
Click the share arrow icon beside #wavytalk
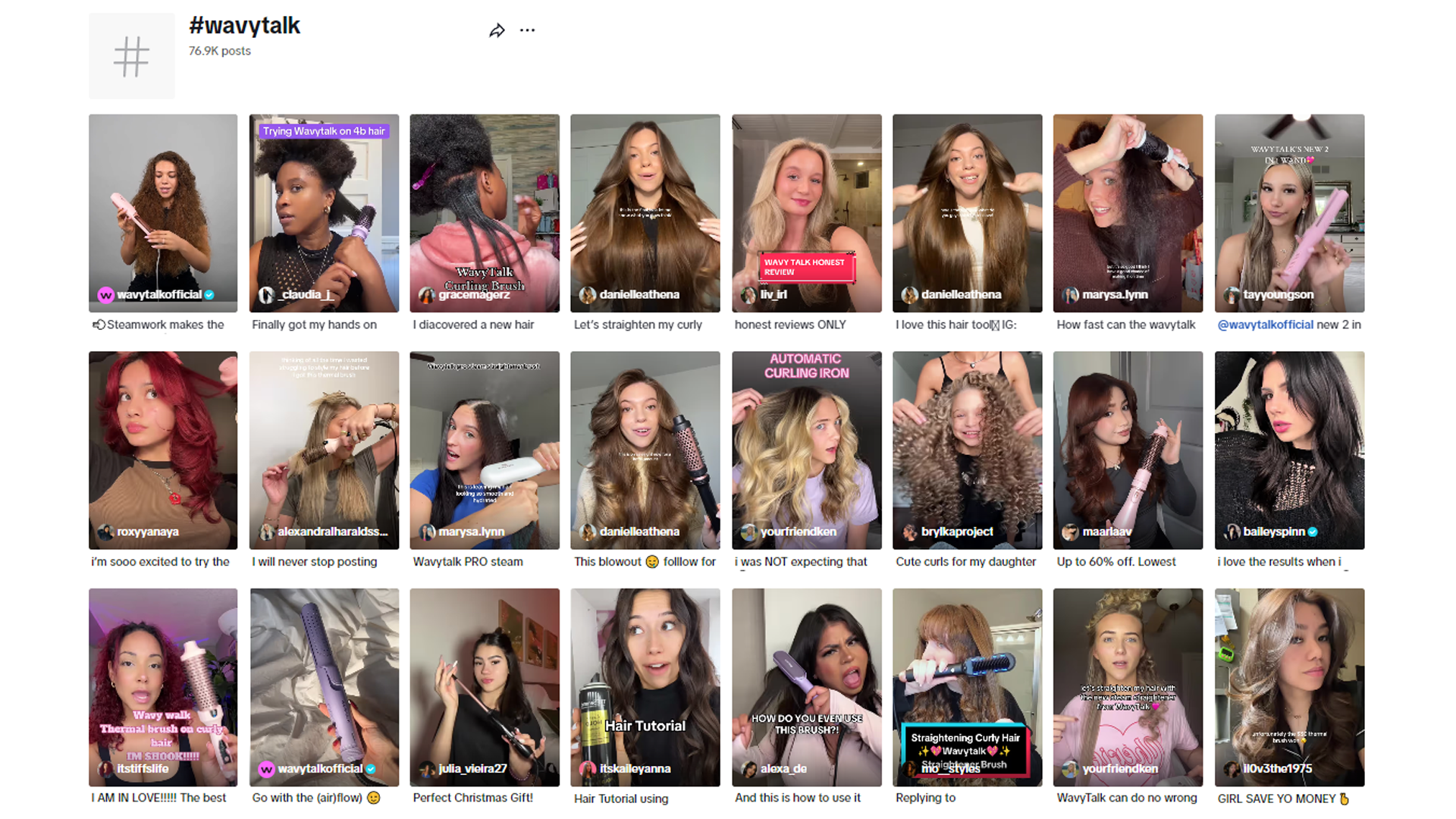[x=497, y=30]
